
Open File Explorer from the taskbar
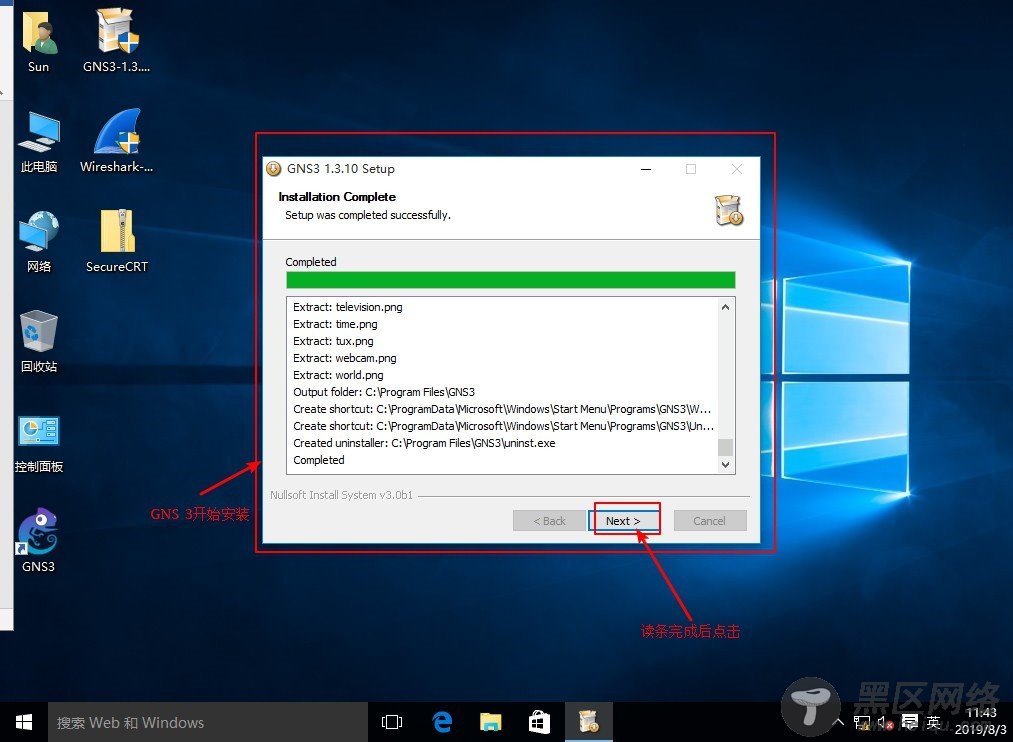(490, 722)
